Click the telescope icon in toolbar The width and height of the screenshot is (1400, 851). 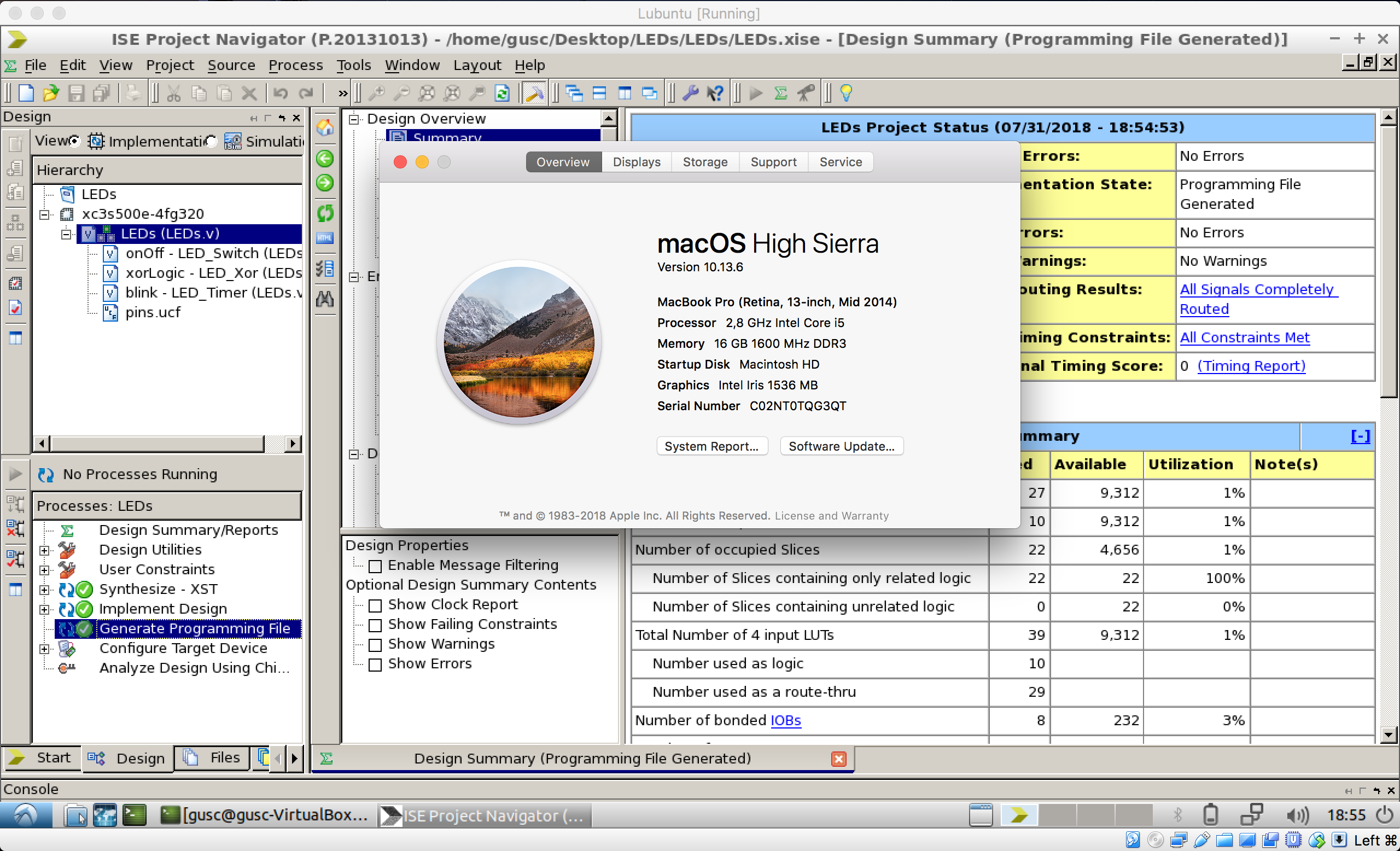[806, 92]
